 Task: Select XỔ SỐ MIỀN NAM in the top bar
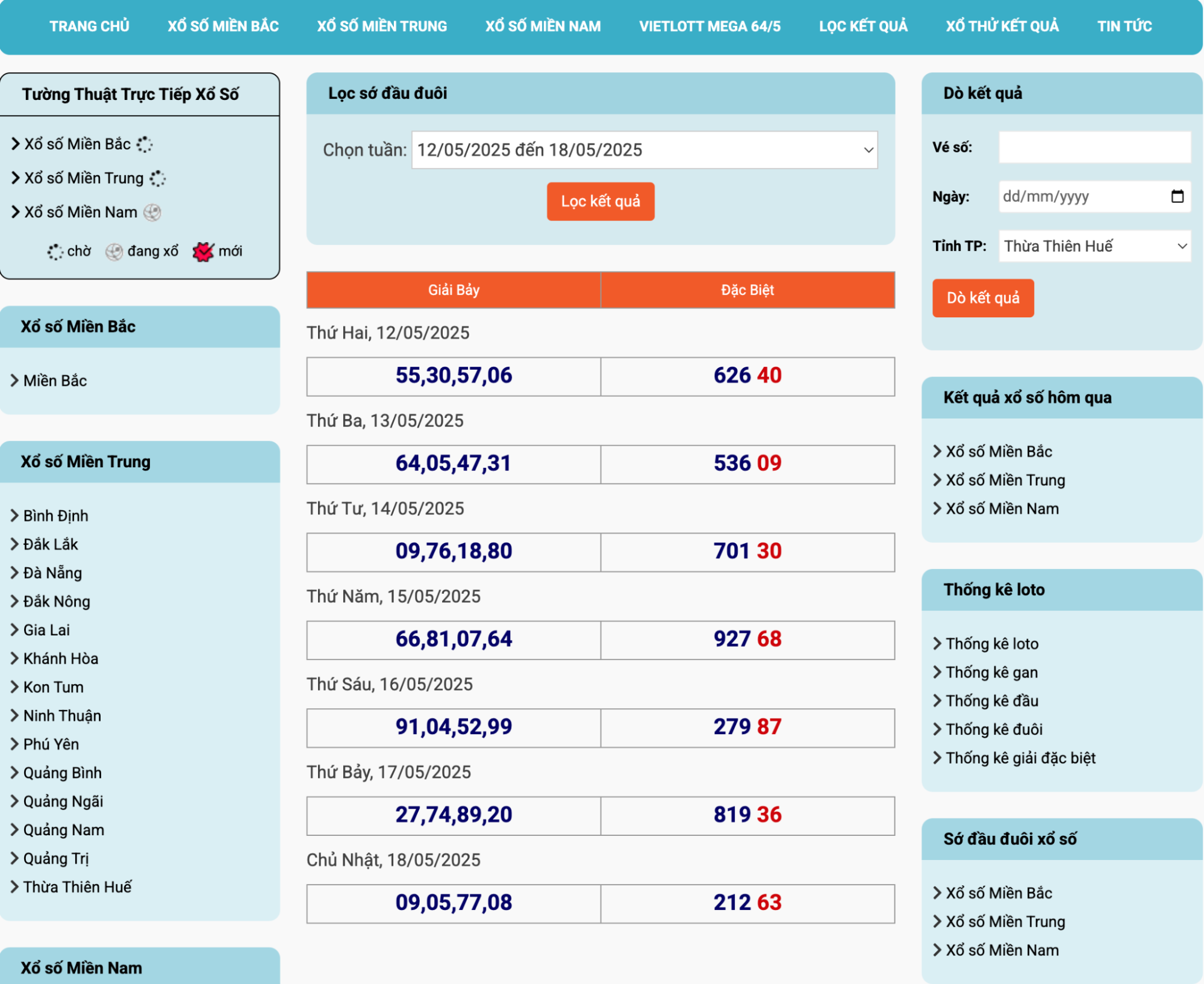(543, 26)
